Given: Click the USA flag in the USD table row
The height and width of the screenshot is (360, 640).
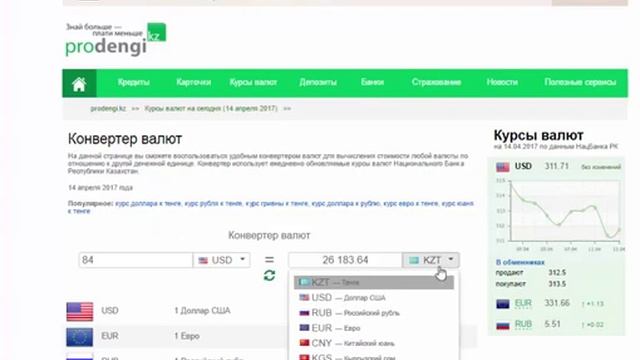Looking at the screenshot, I should tap(80, 311).
